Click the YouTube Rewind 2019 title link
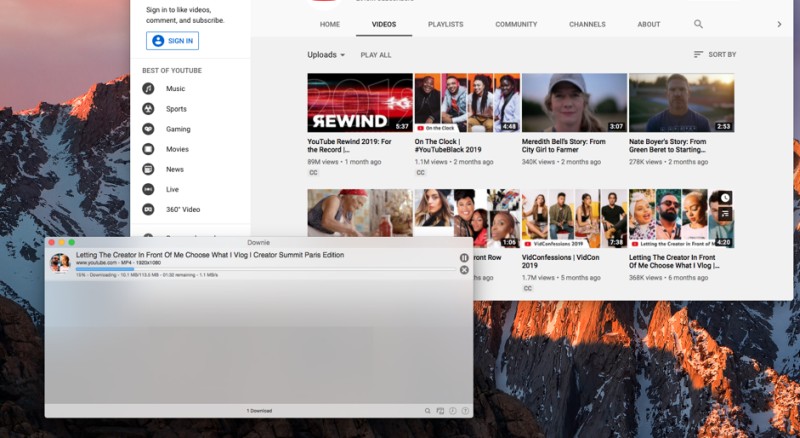This screenshot has width=800, height=438. coord(349,145)
